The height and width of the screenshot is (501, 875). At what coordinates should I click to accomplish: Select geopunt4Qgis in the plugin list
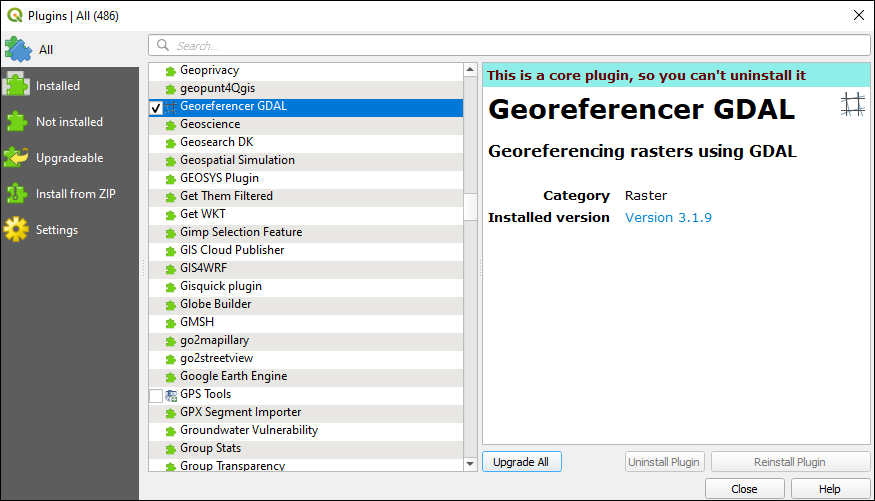(x=306, y=88)
